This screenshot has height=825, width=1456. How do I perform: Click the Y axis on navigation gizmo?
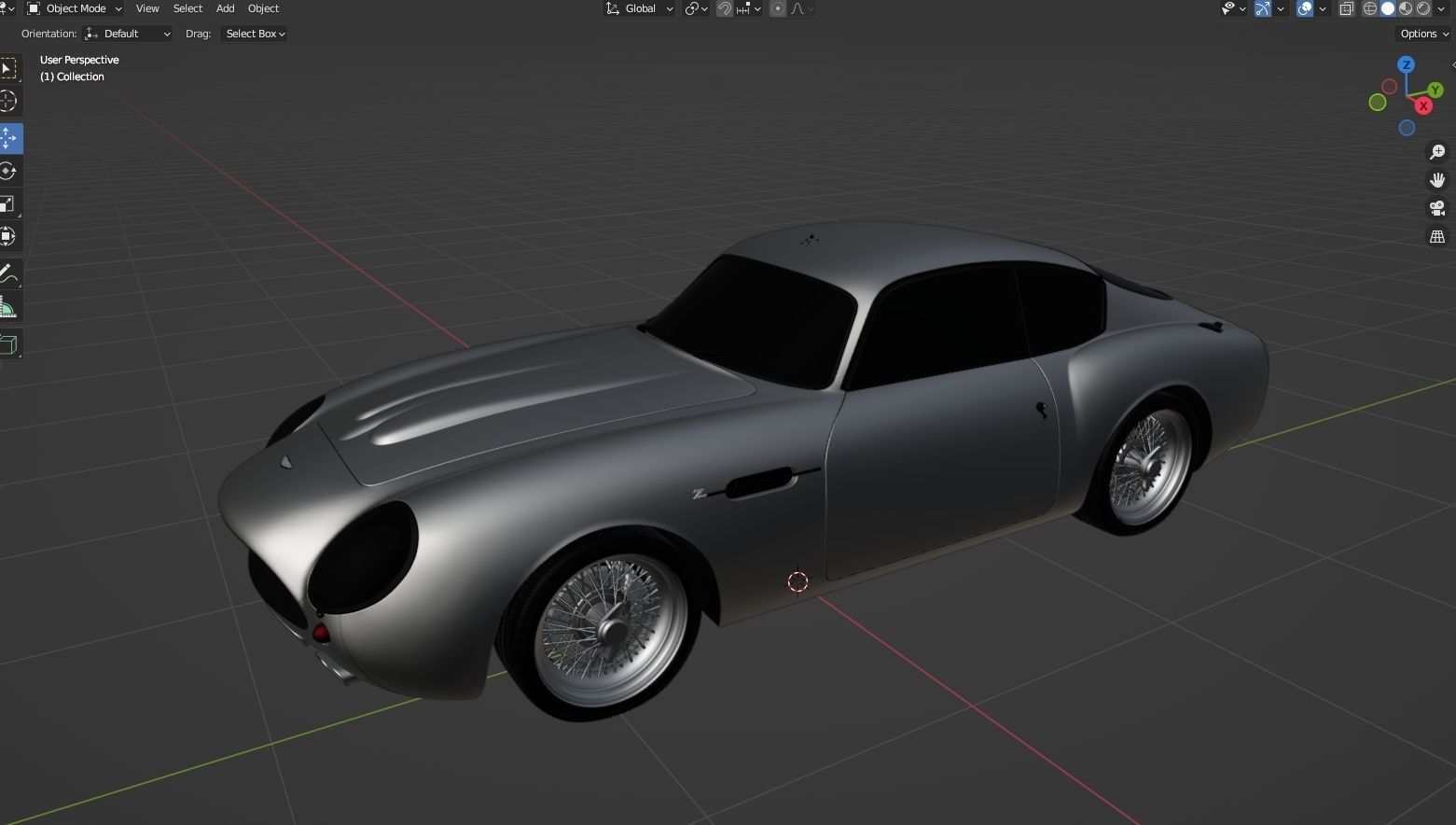pyautogui.click(x=1436, y=90)
